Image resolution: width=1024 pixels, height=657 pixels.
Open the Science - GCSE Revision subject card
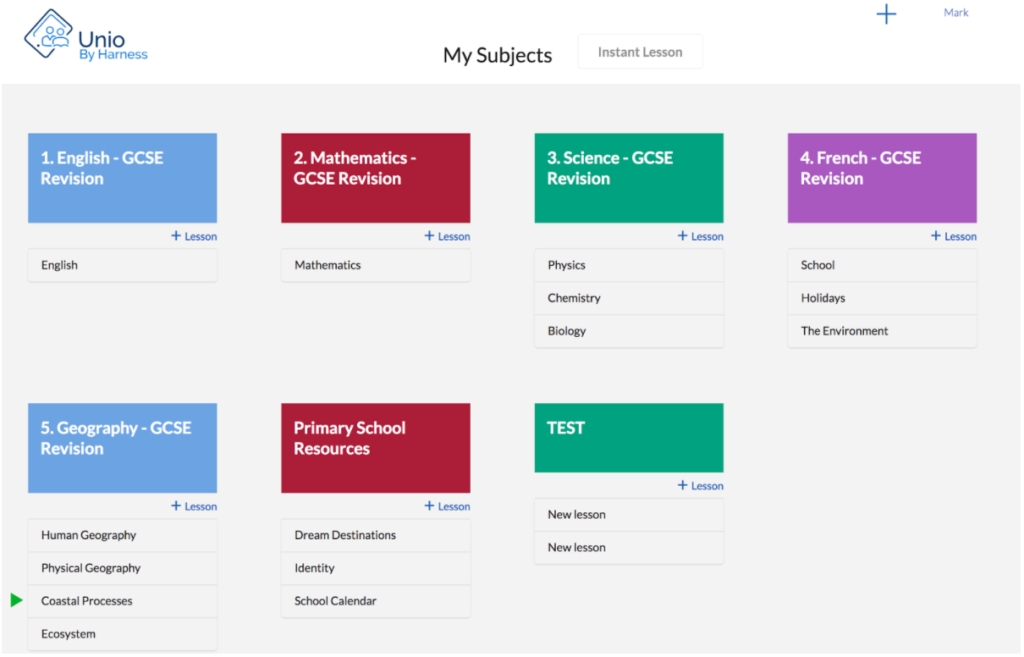click(x=629, y=178)
